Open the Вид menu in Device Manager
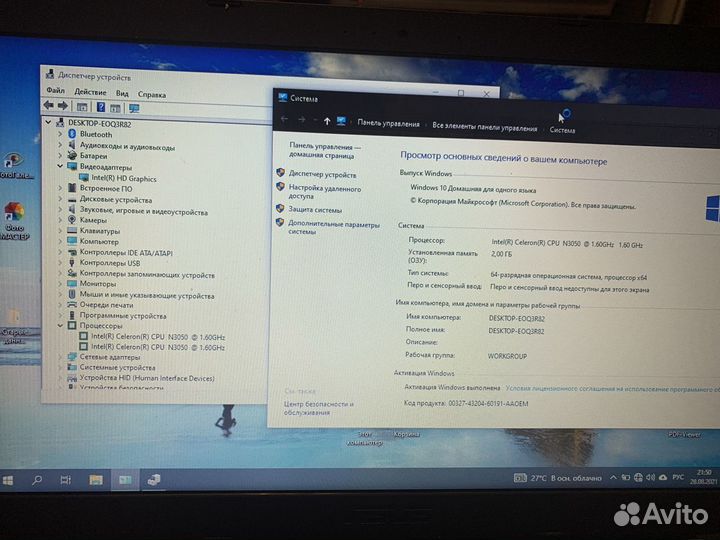The width and height of the screenshot is (720, 540). coord(122,93)
